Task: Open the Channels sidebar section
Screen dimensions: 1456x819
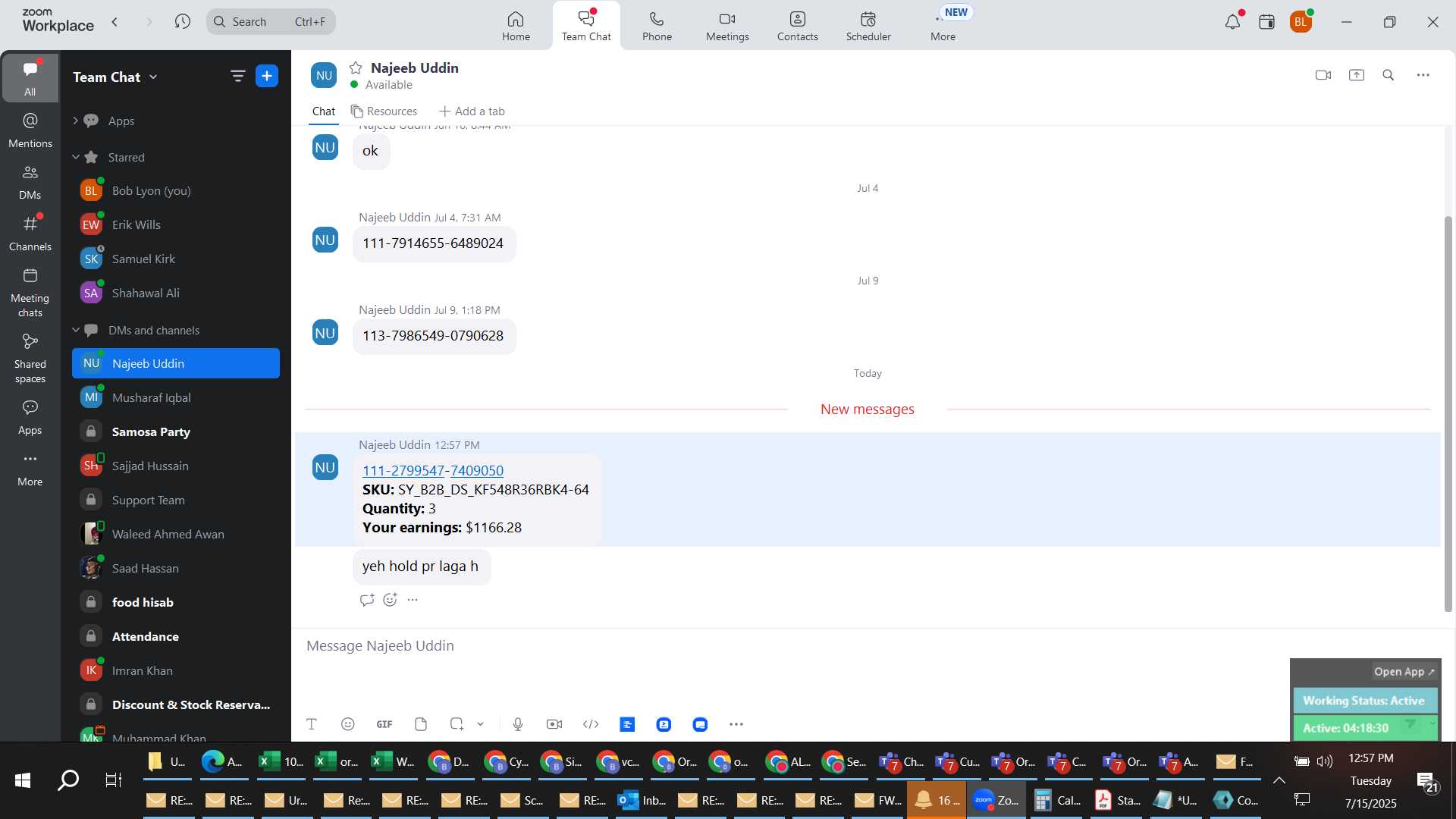Action: tap(30, 234)
